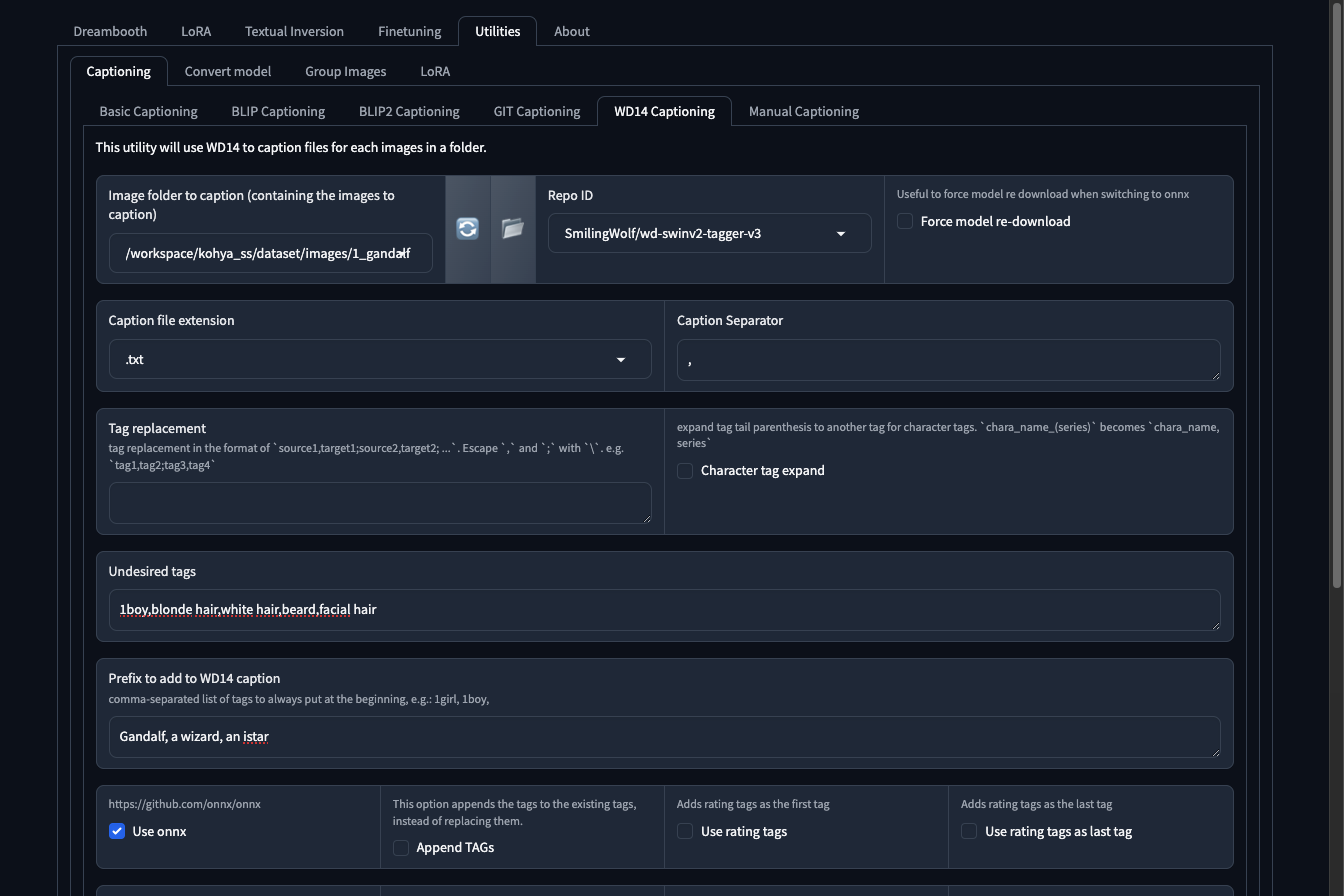The height and width of the screenshot is (896, 1344).
Task: Switch to the Group Images tab
Action: pyautogui.click(x=345, y=71)
